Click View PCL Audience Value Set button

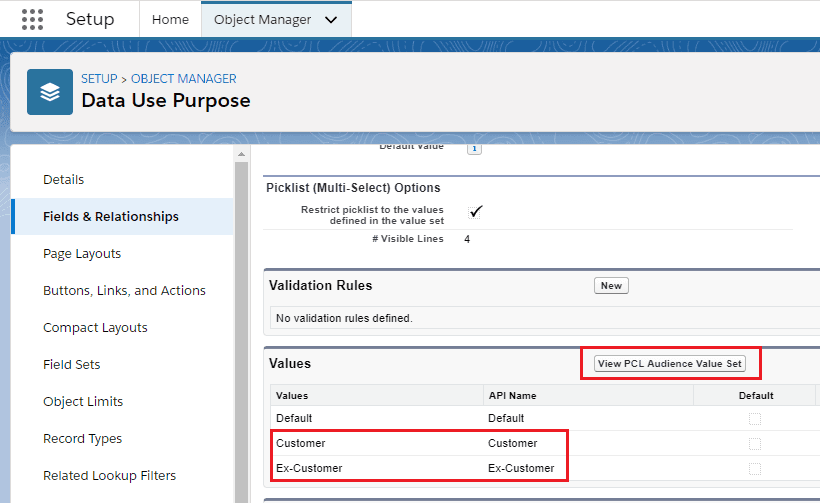coord(670,364)
